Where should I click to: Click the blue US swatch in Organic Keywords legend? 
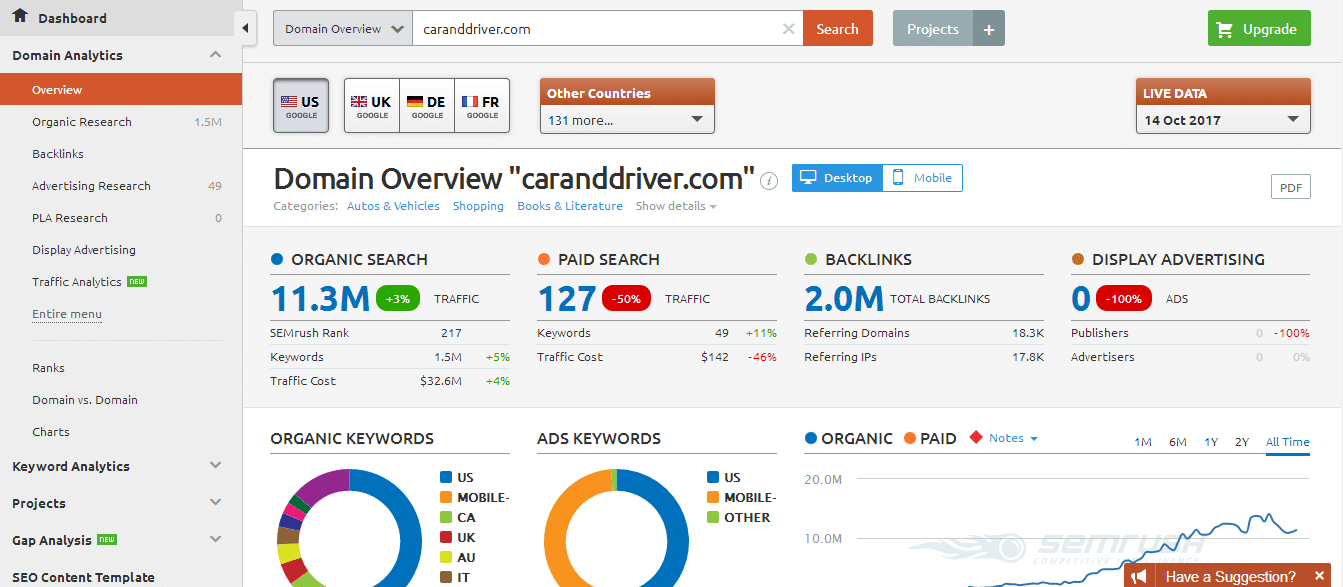click(x=446, y=478)
